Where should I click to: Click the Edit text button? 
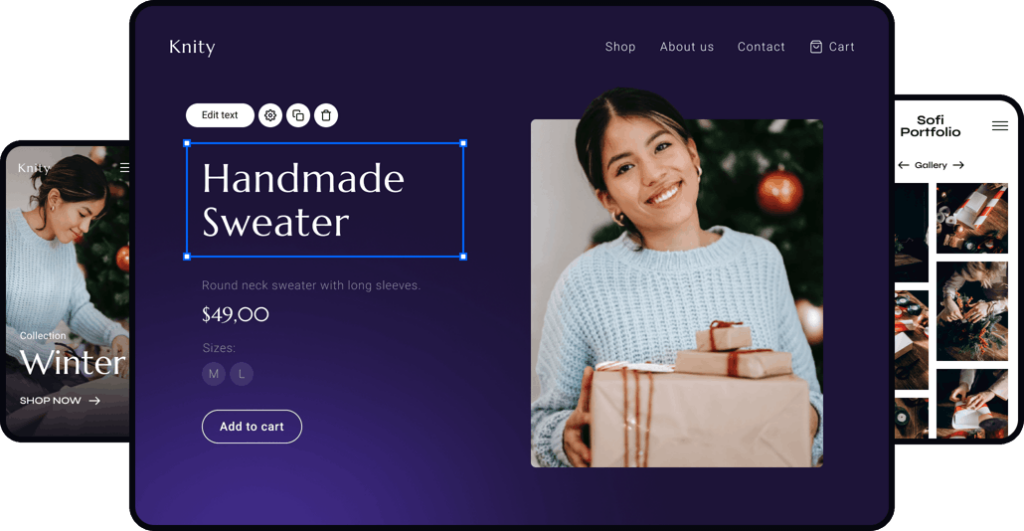(220, 116)
